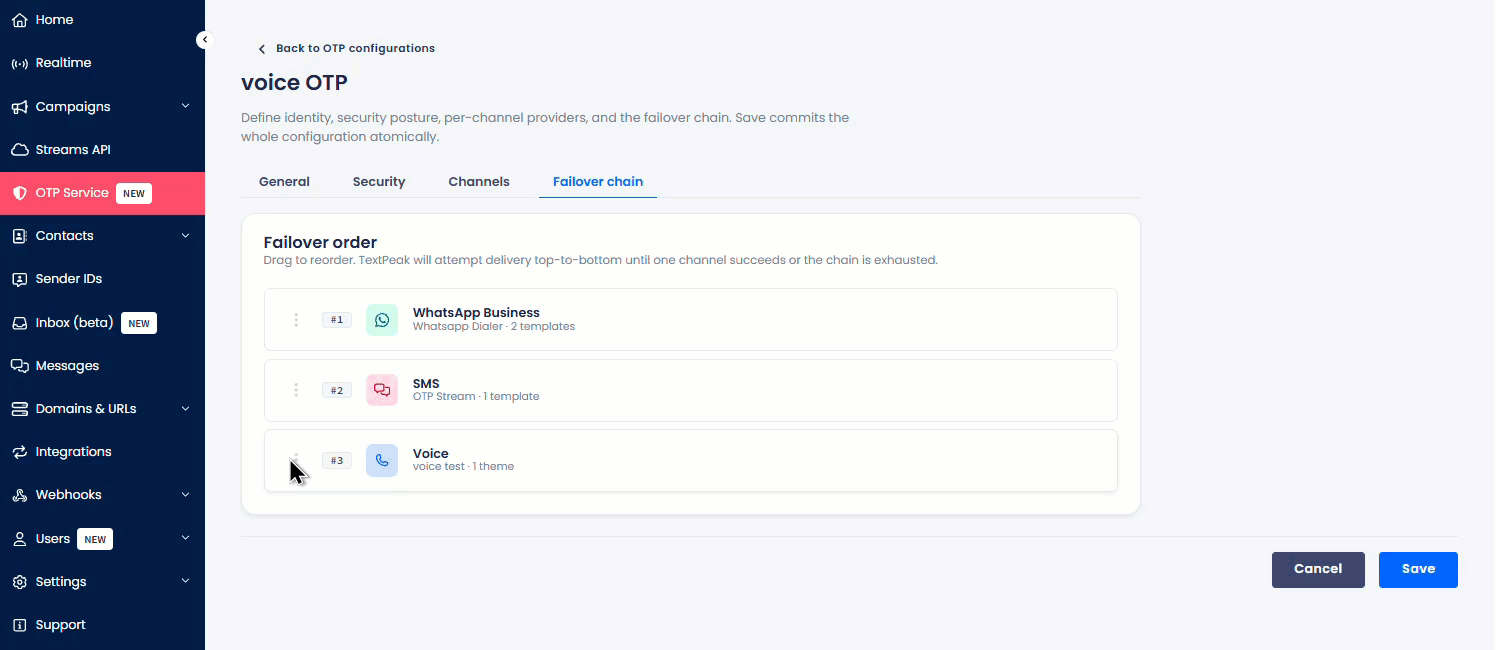Click the "SMS" channel name
The width and height of the screenshot is (1496, 650).
click(426, 384)
